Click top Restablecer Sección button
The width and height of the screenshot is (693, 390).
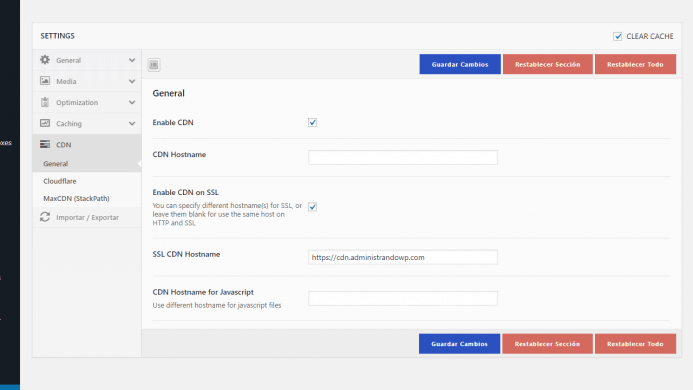(548, 64)
